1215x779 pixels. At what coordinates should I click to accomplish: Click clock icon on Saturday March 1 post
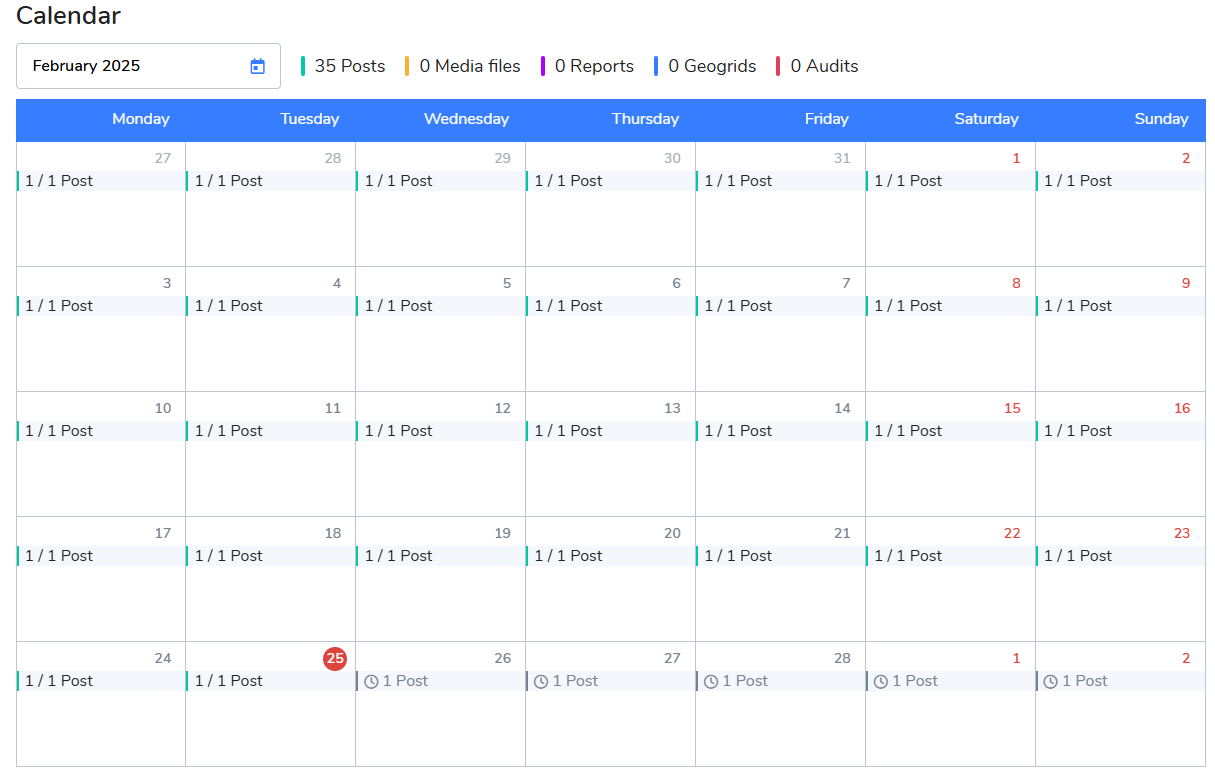(x=881, y=681)
